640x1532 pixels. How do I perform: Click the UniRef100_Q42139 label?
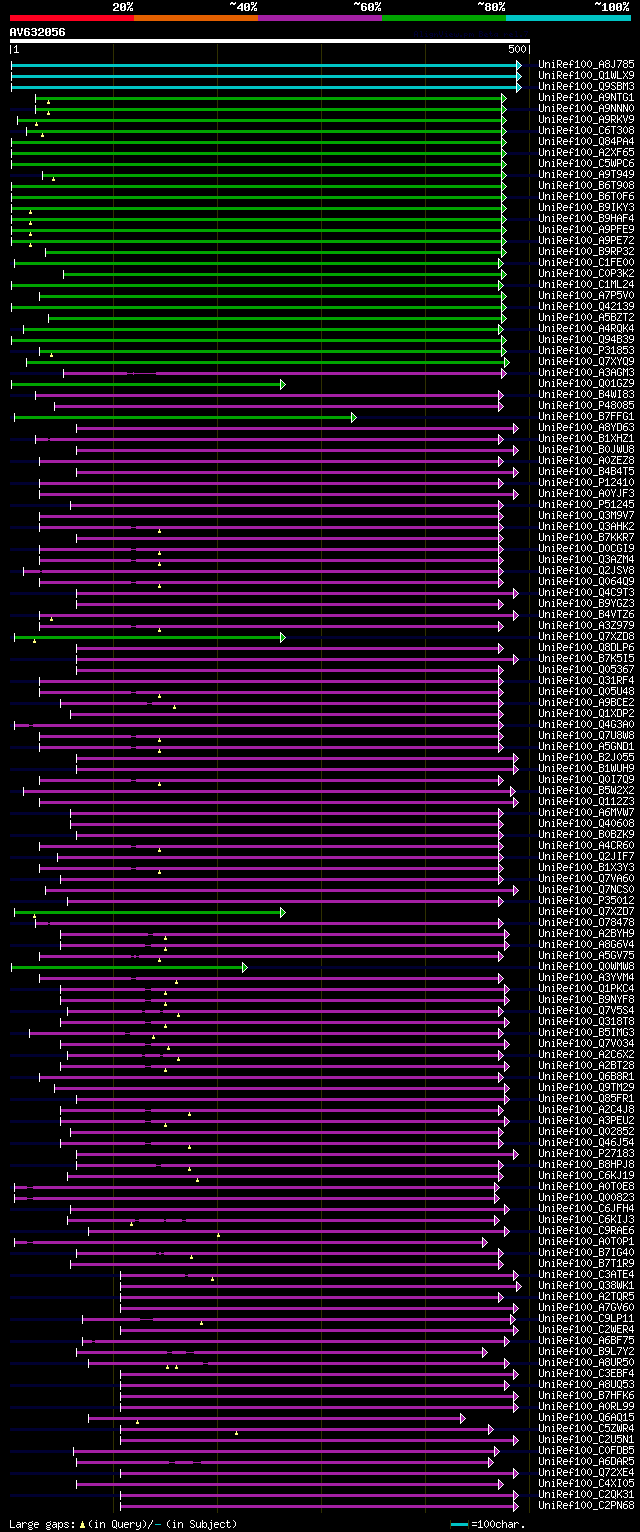point(586,307)
